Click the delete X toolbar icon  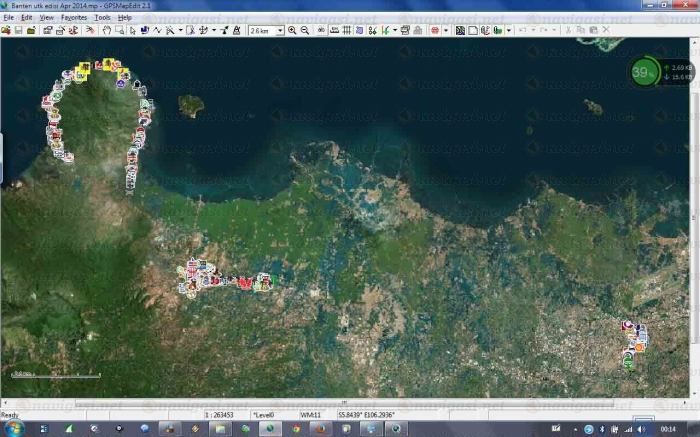[605, 30]
